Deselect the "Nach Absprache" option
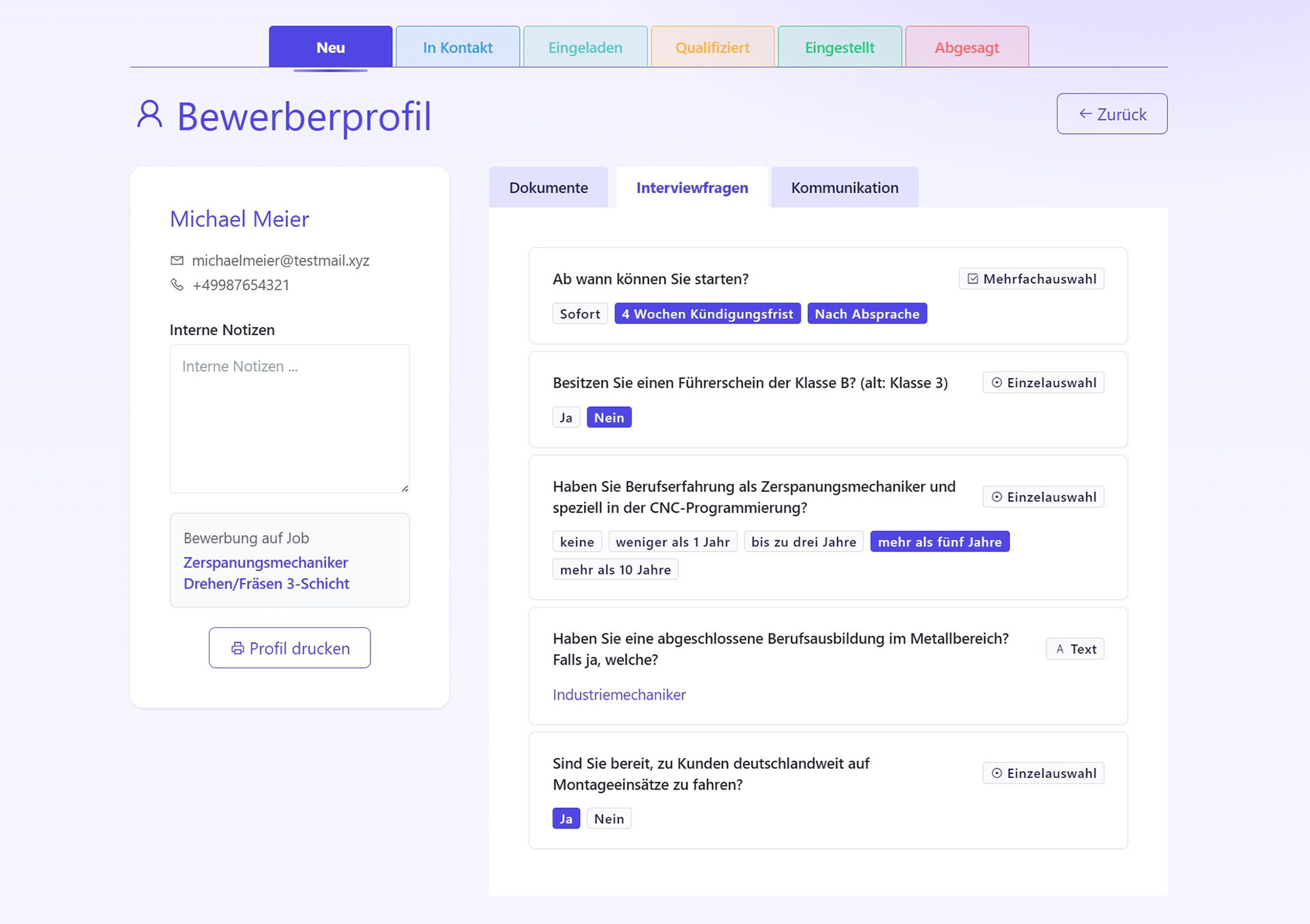Image resolution: width=1310 pixels, height=924 pixels. pyautogui.click(x=867, y=313)
